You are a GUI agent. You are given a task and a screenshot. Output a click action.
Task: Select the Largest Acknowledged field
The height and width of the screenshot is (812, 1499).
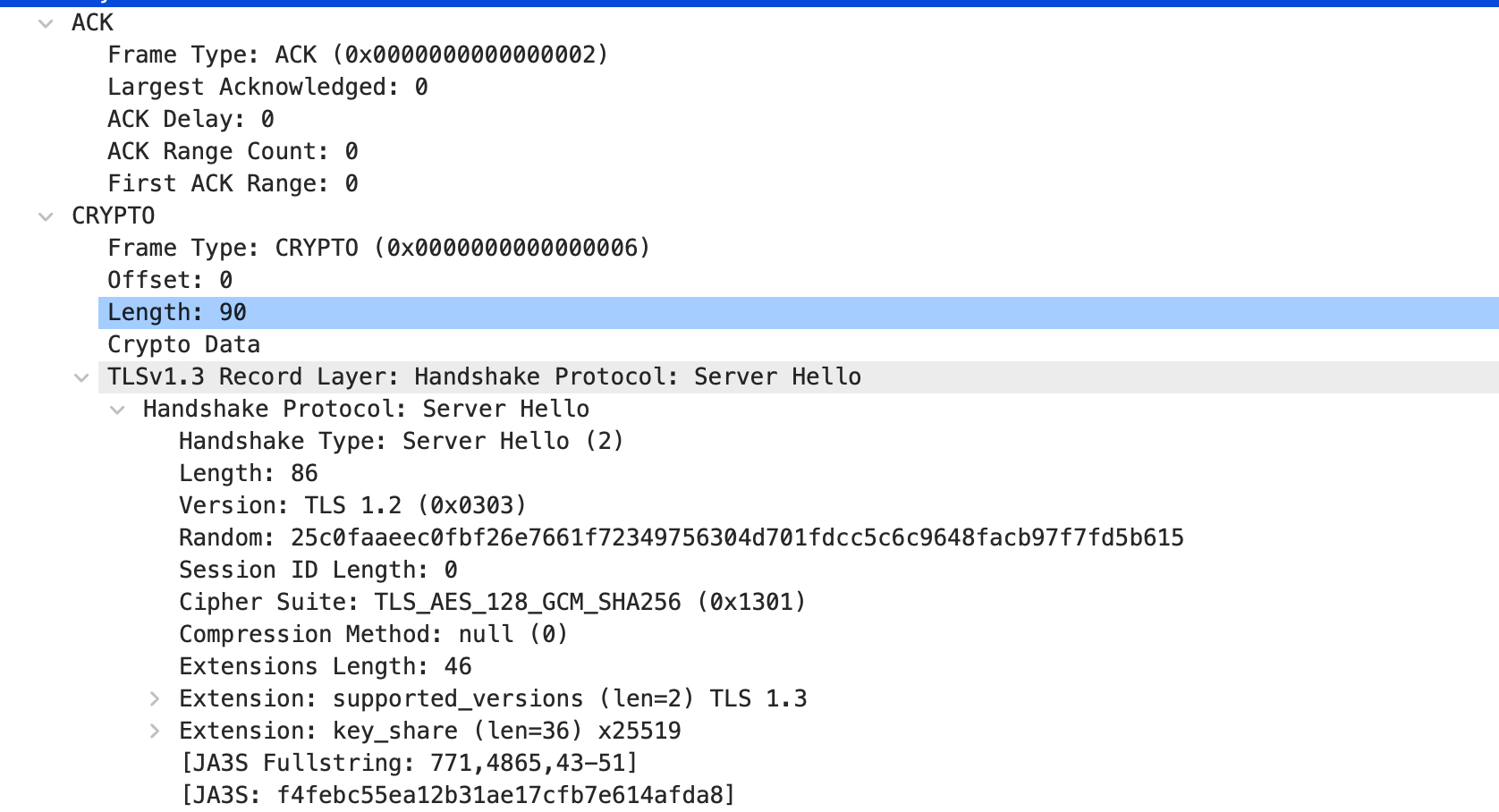point(267,88)
